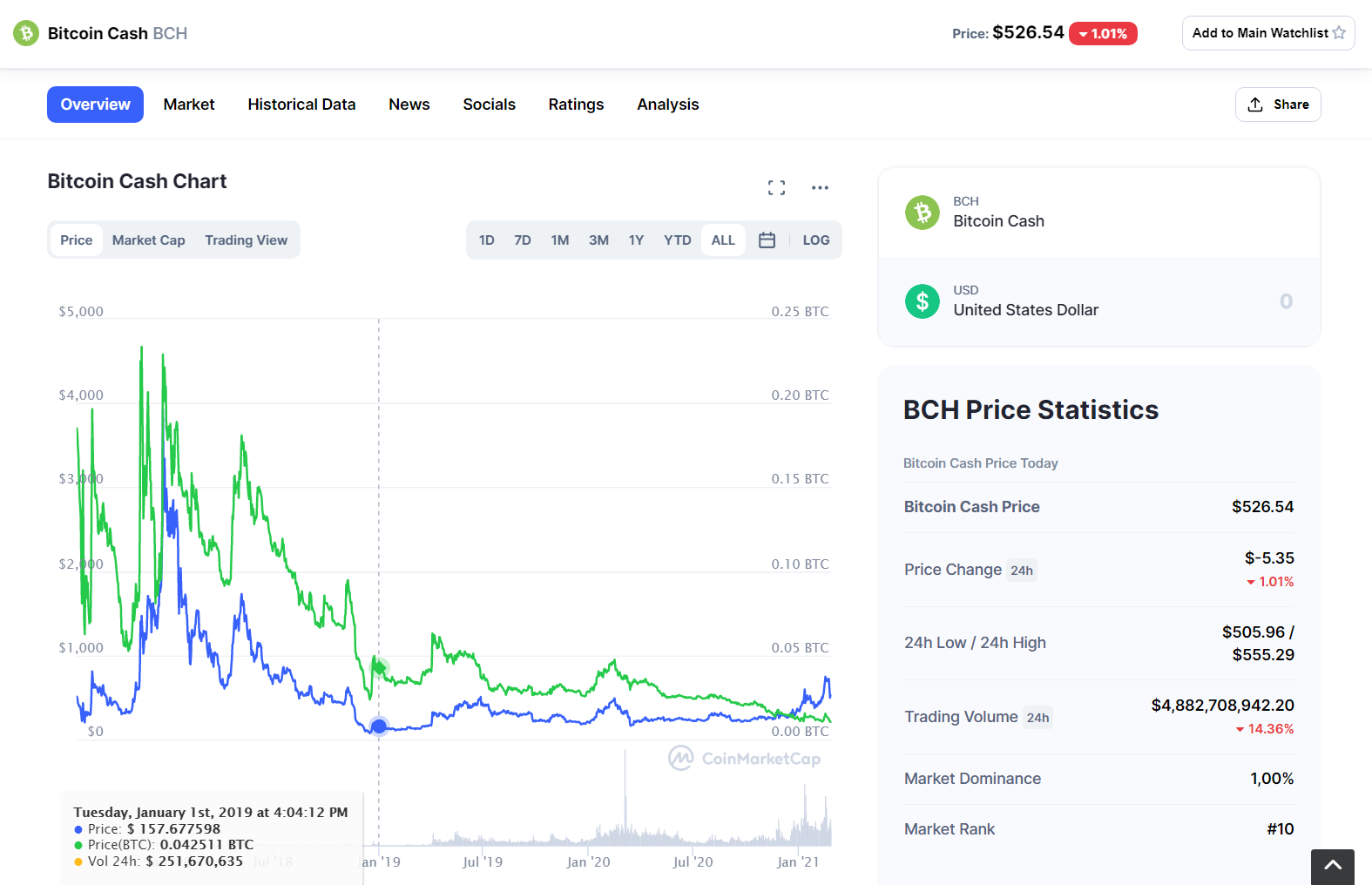This screenshot has height=885, width=1372.
Task: Click the "Jul '19" x-axis label
Action: point(483,862)
